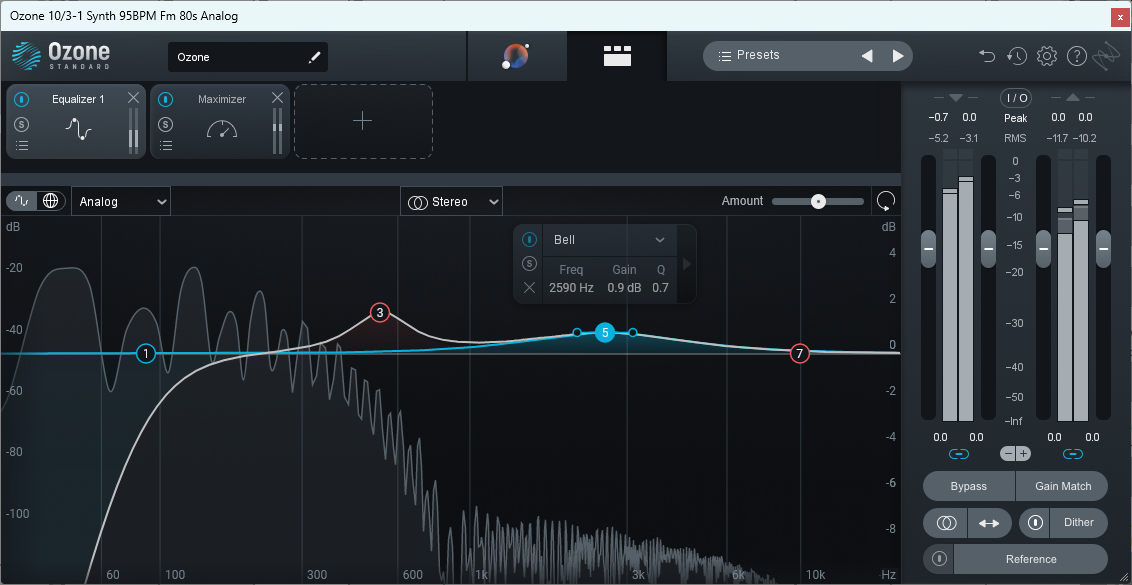Viewport: 1132px width, 585px height.
Task: Open the session history clock icon
Action: [x=1016, y=55]
